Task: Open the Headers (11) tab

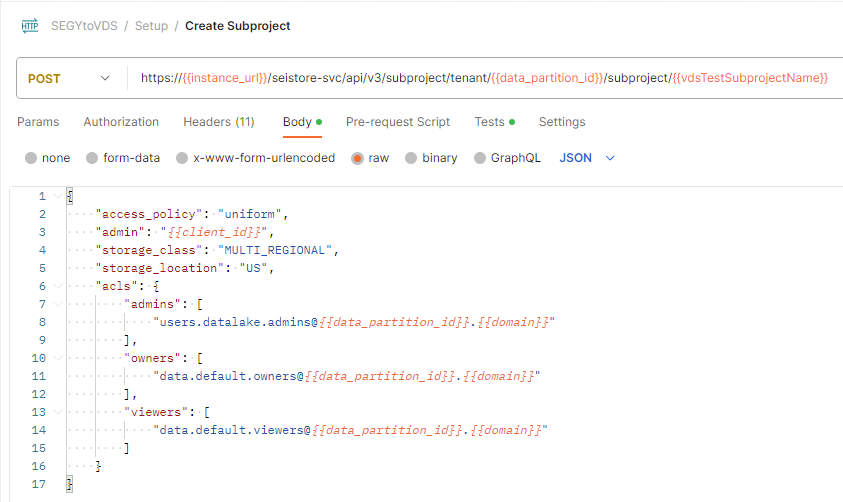Action: click(x=219, y=122)
